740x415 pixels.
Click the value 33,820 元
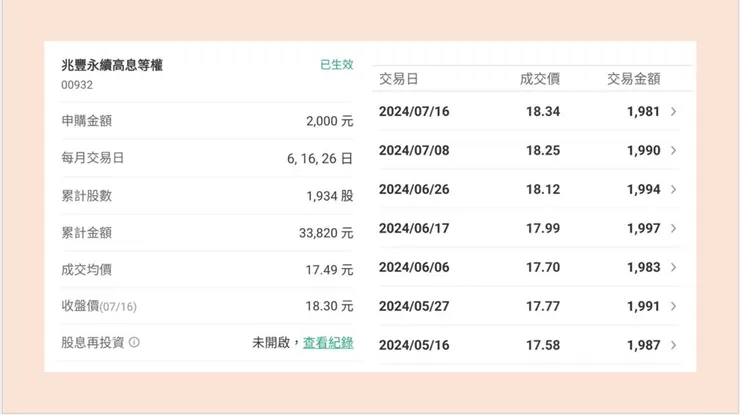point(326,233)
